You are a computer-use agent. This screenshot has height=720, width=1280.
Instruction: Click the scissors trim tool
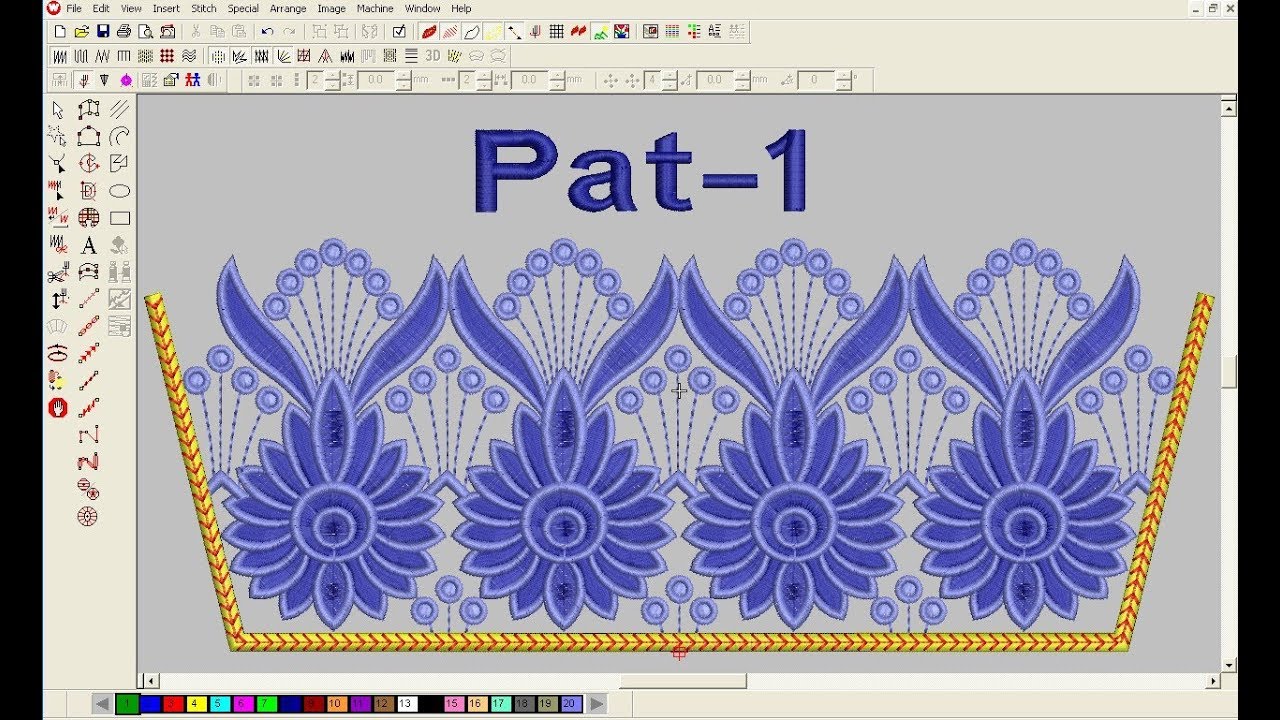(x=58, y=273)
